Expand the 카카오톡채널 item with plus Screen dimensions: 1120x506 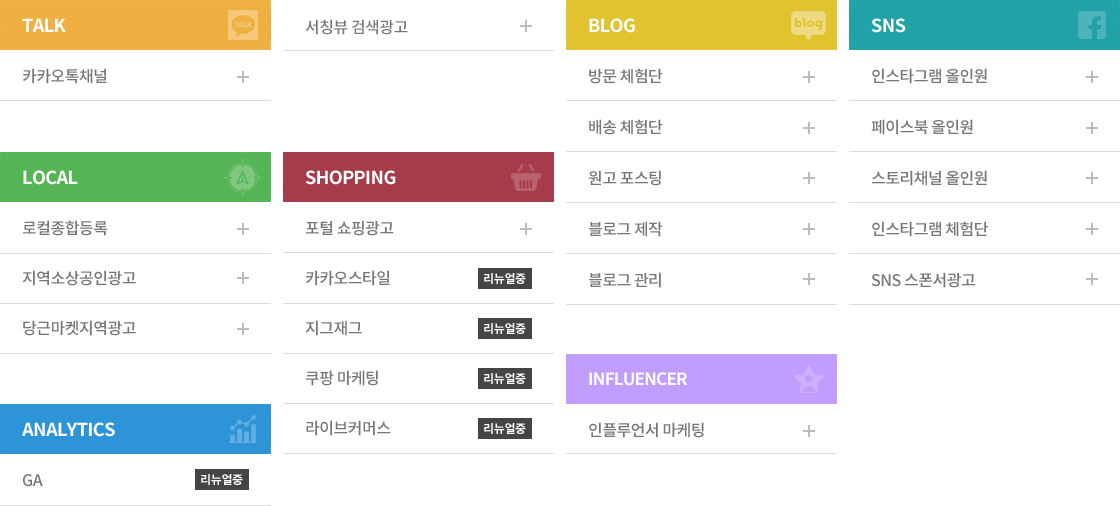[243, 76]
